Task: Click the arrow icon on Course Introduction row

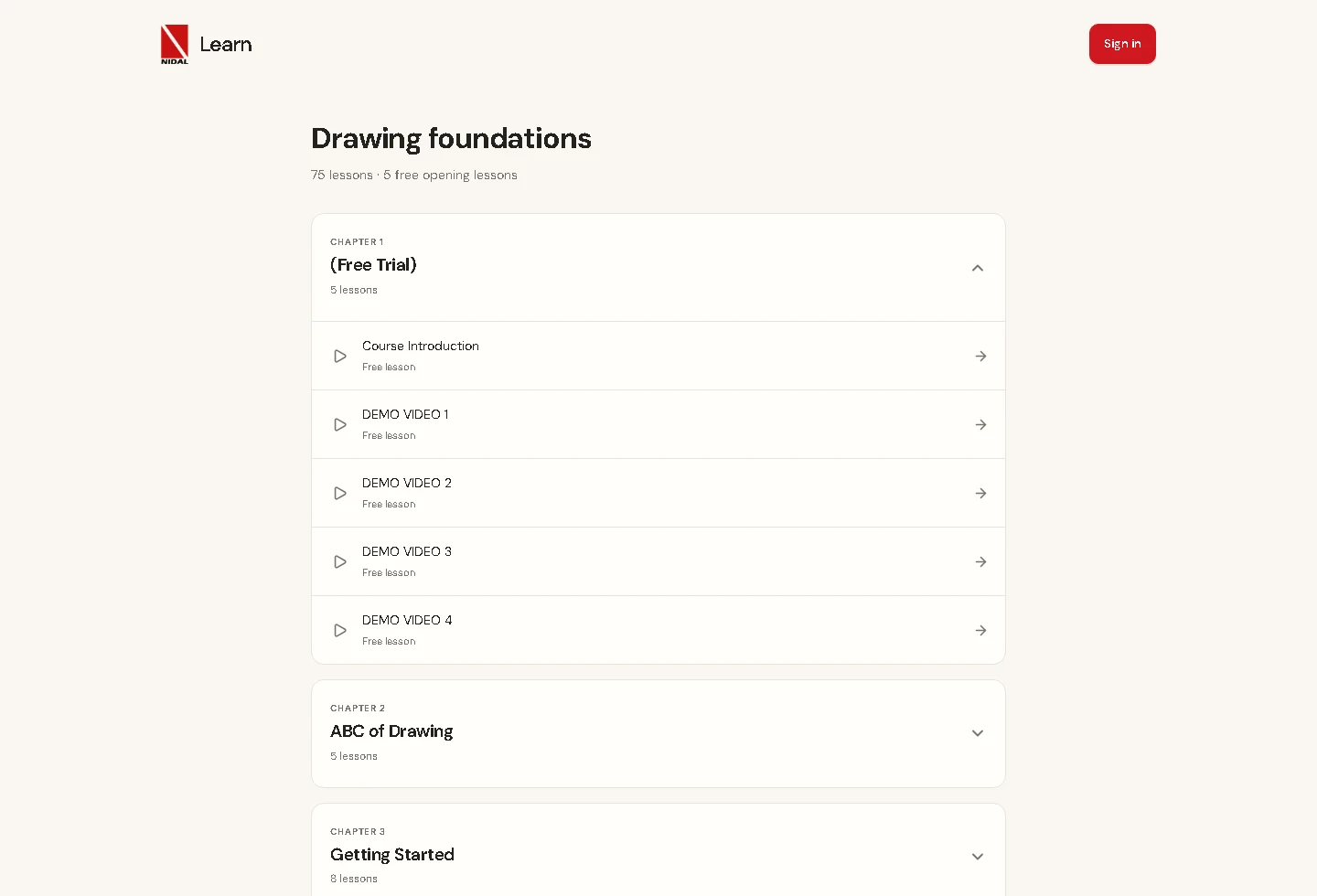Action: tap(980, 357)
